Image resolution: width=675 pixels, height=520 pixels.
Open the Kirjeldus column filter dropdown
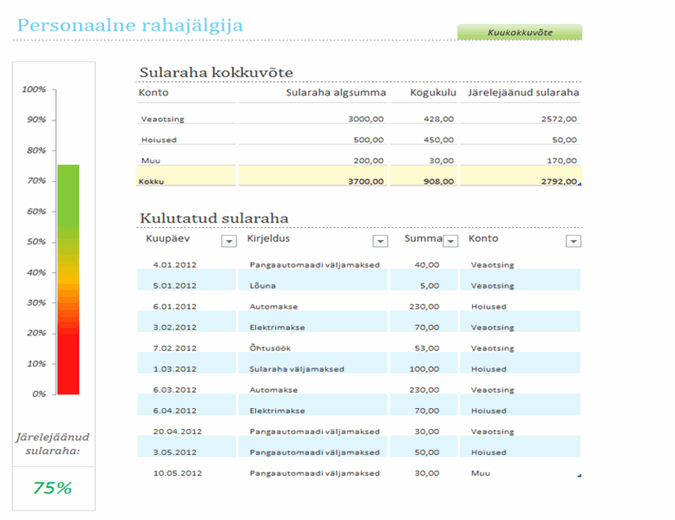(380, 241)
